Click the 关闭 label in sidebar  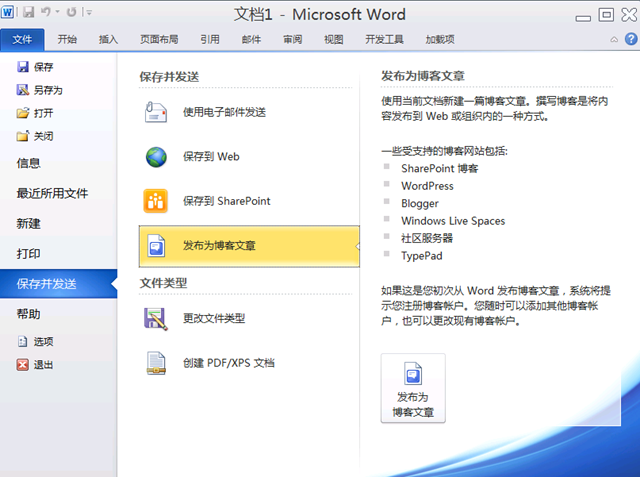pos(44,136)
